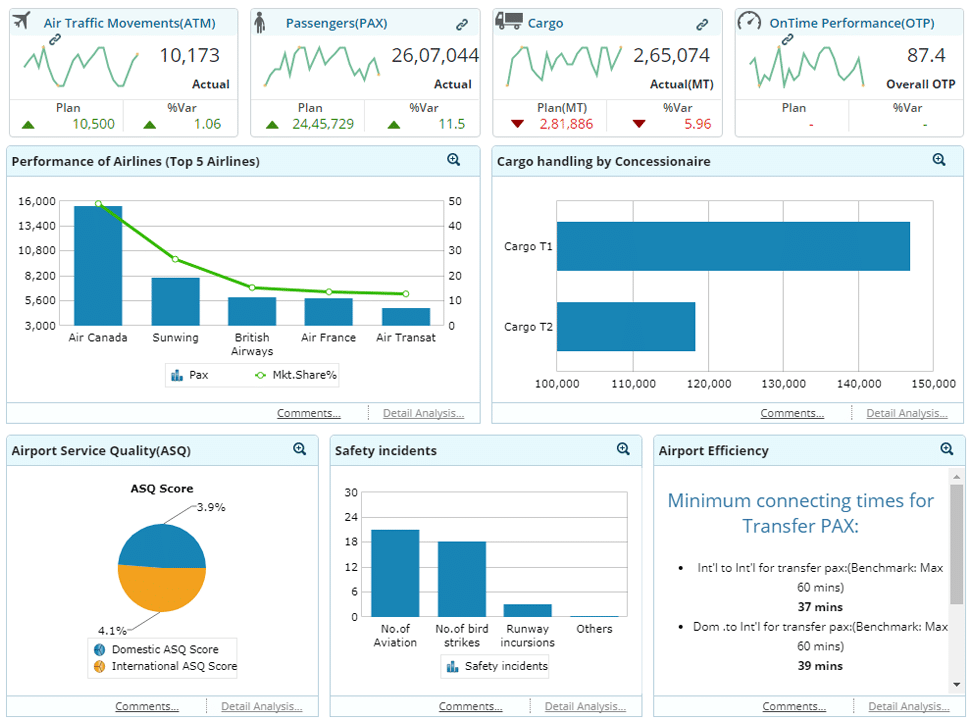
Task: Open Comments on Performance of Airlines panel
Action: [308, 413]
